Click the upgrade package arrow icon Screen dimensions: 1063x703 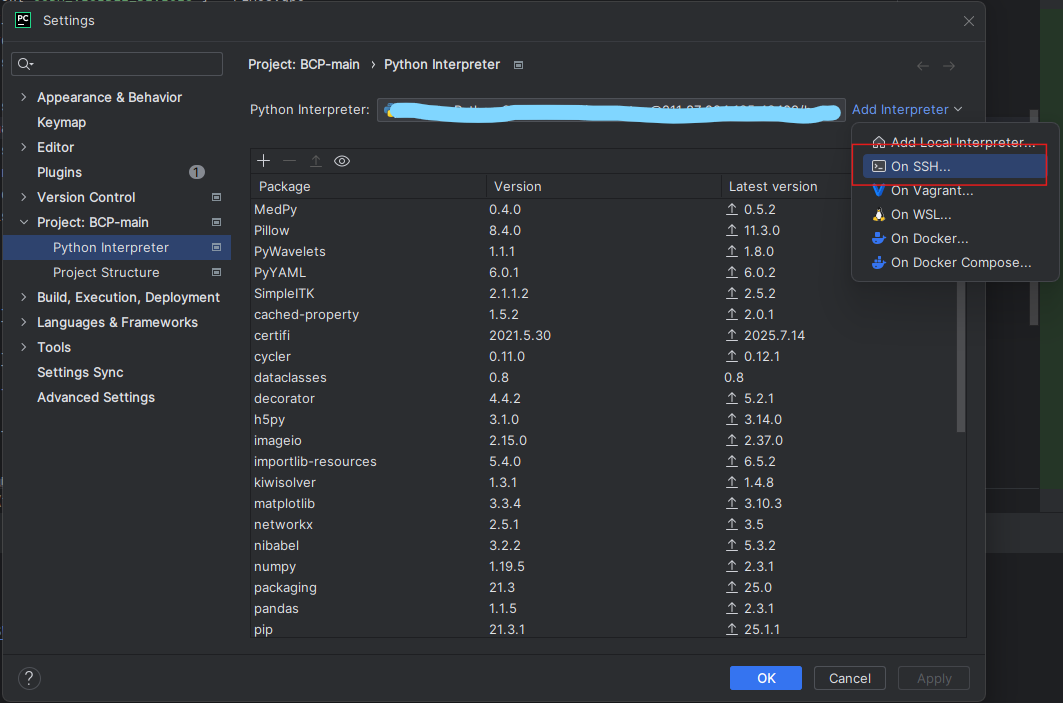point(315,161)
